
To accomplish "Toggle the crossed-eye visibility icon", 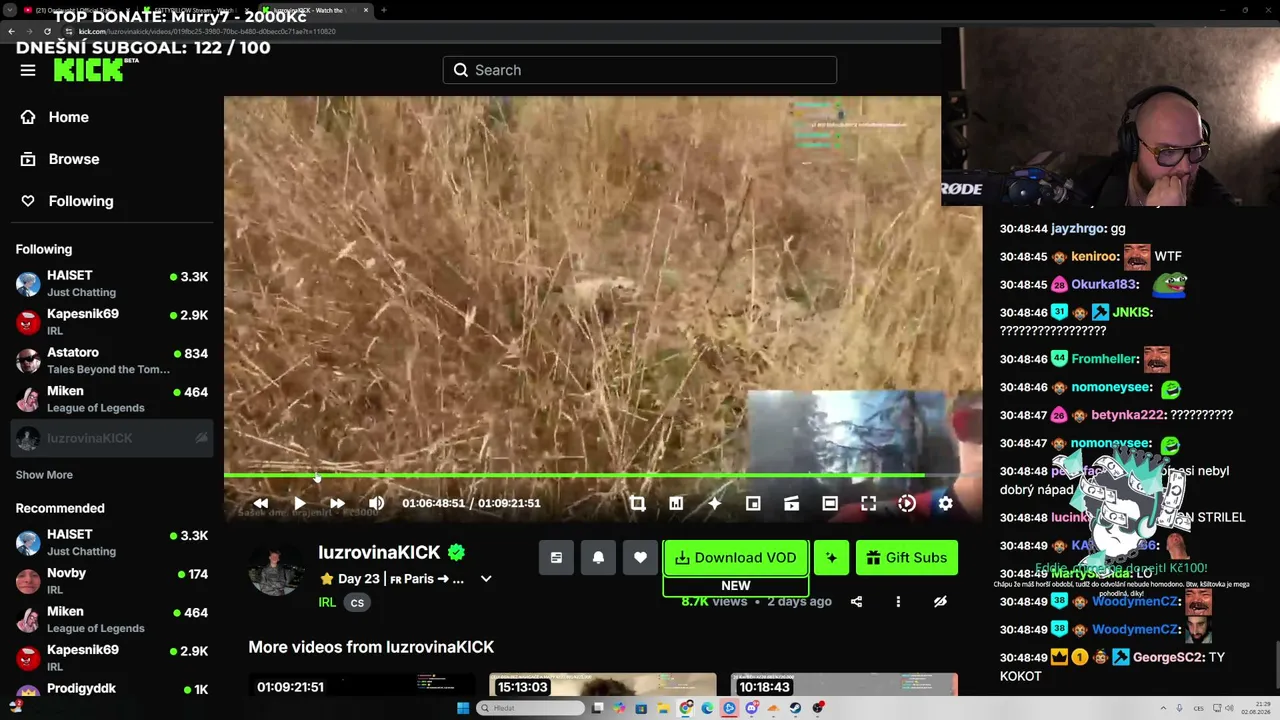I will tap(940, 602).
